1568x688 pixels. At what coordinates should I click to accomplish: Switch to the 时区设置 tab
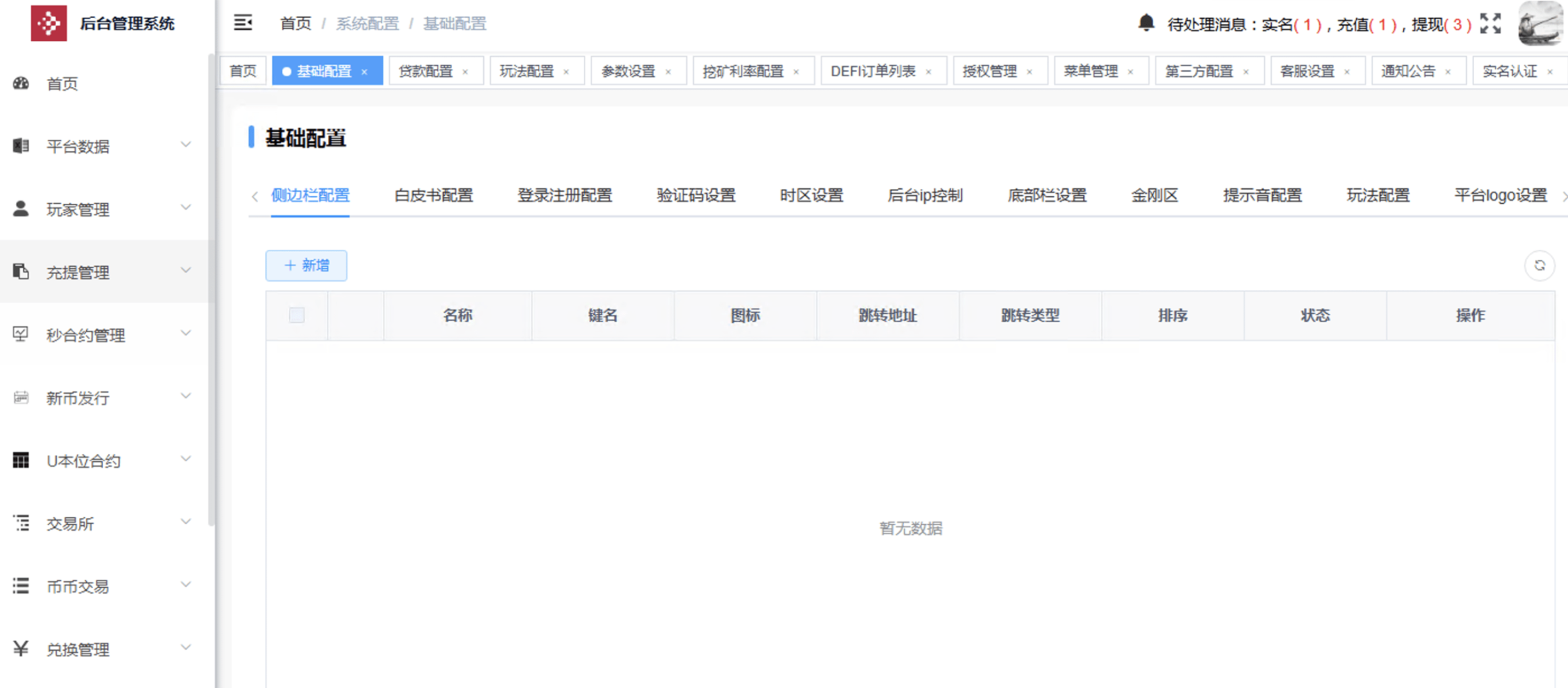[x=811, y=196]
